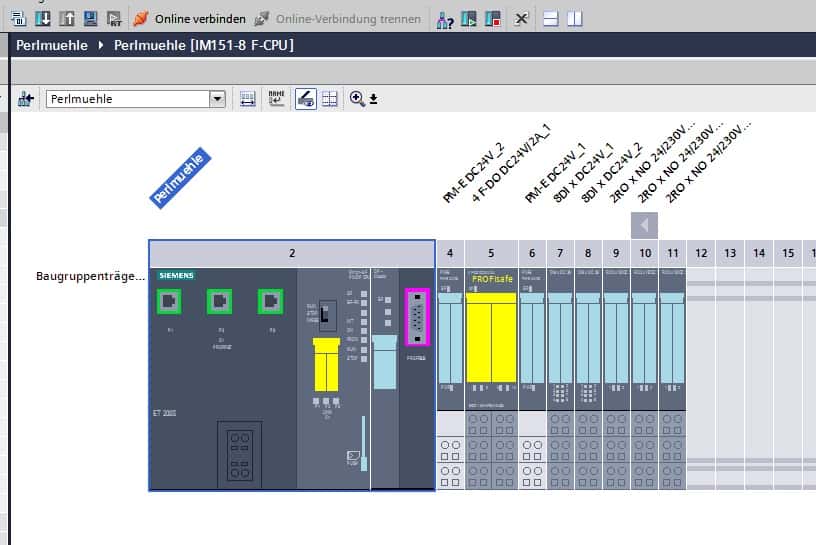Click Online verbinden to connect
This screenshot has width=816, height=545.
(x=189, y=19)
